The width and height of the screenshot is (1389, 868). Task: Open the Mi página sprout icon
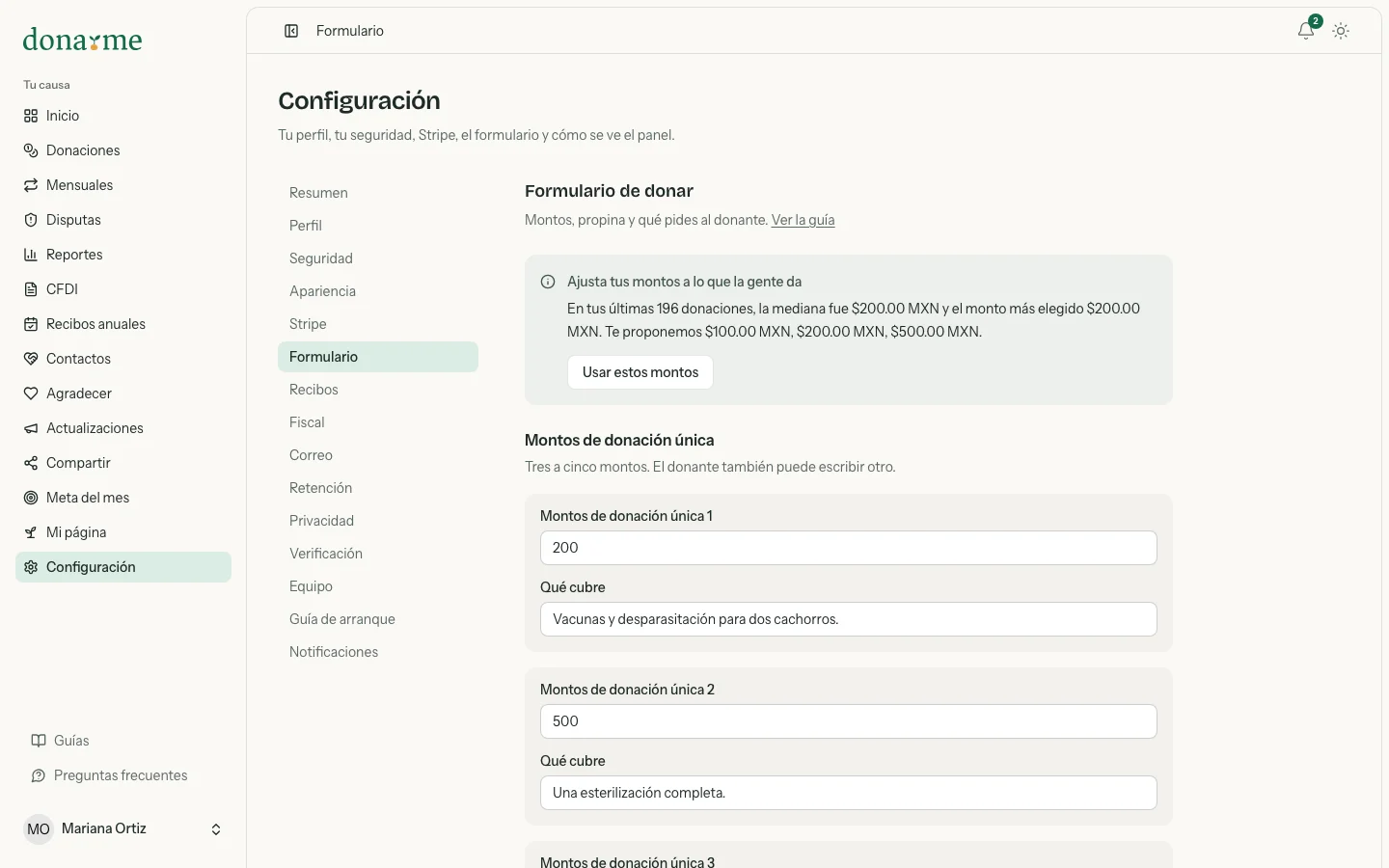coord(31,532)
